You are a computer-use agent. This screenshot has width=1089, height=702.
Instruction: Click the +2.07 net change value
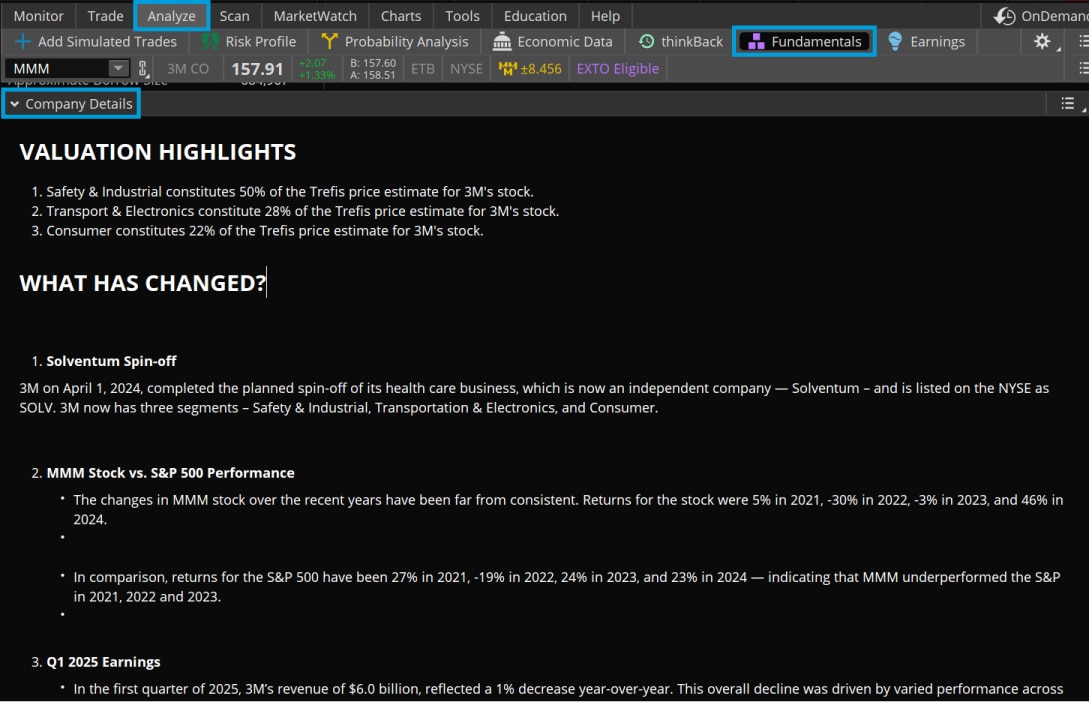click(313, 63)
